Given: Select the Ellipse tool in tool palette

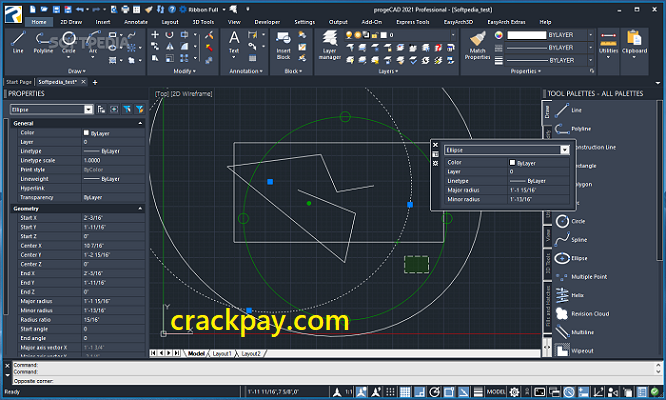Looking at the screenshot, I should pyautogui.click(x=571, y=258).
